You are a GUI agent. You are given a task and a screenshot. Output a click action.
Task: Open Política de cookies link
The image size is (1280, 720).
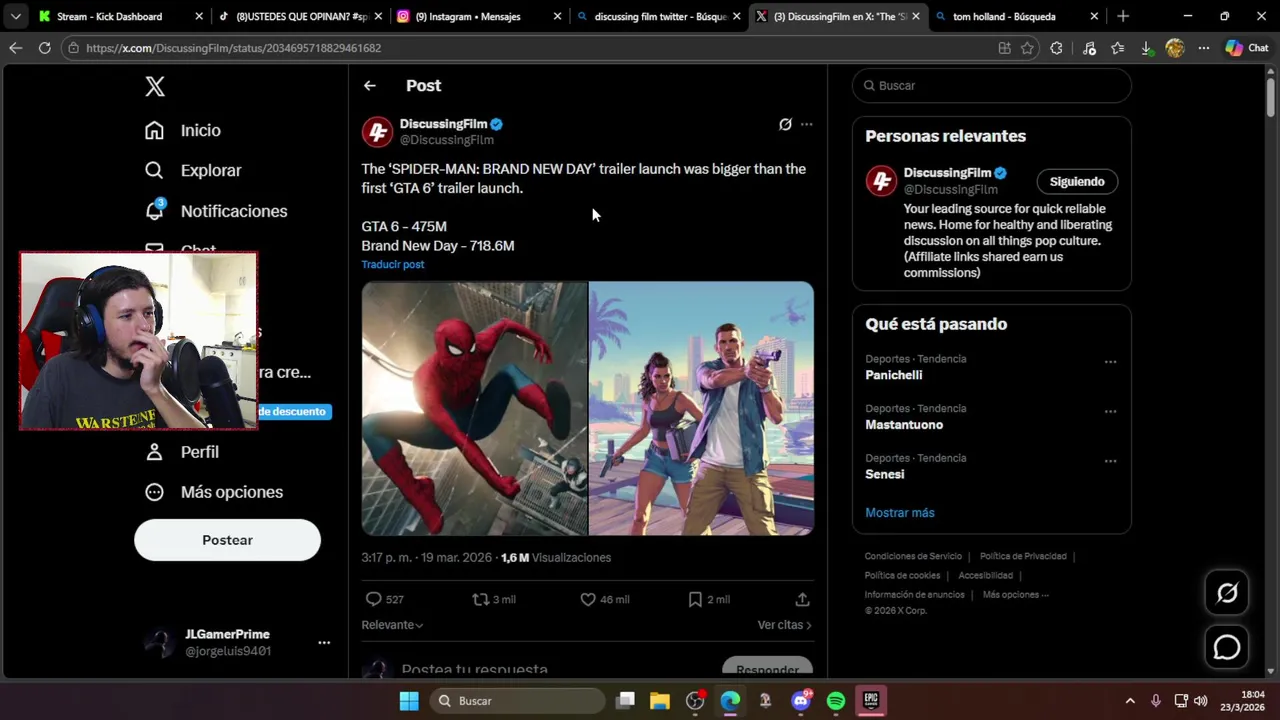902,576
